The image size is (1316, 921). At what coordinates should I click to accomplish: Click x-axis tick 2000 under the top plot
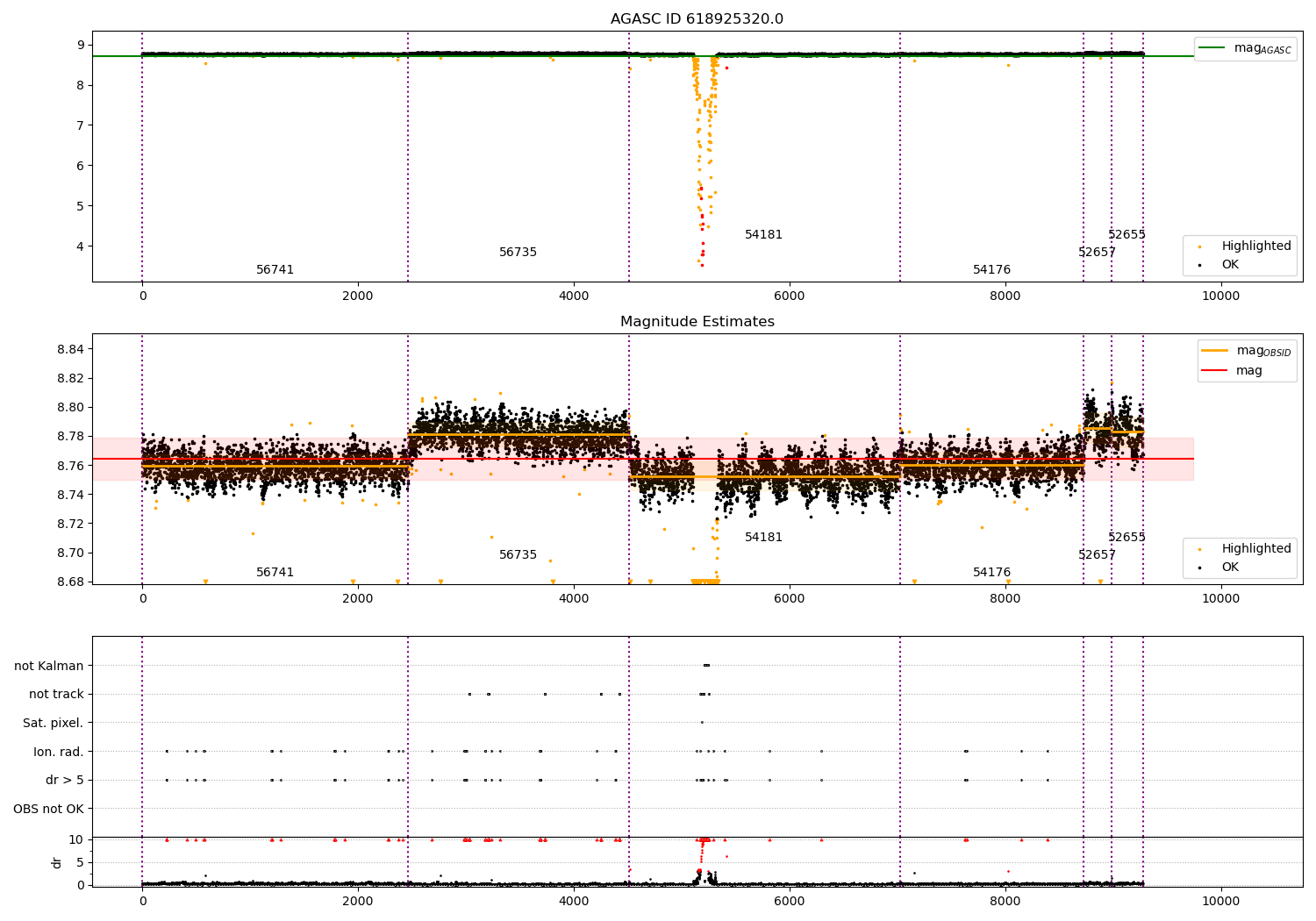point(358,296)
